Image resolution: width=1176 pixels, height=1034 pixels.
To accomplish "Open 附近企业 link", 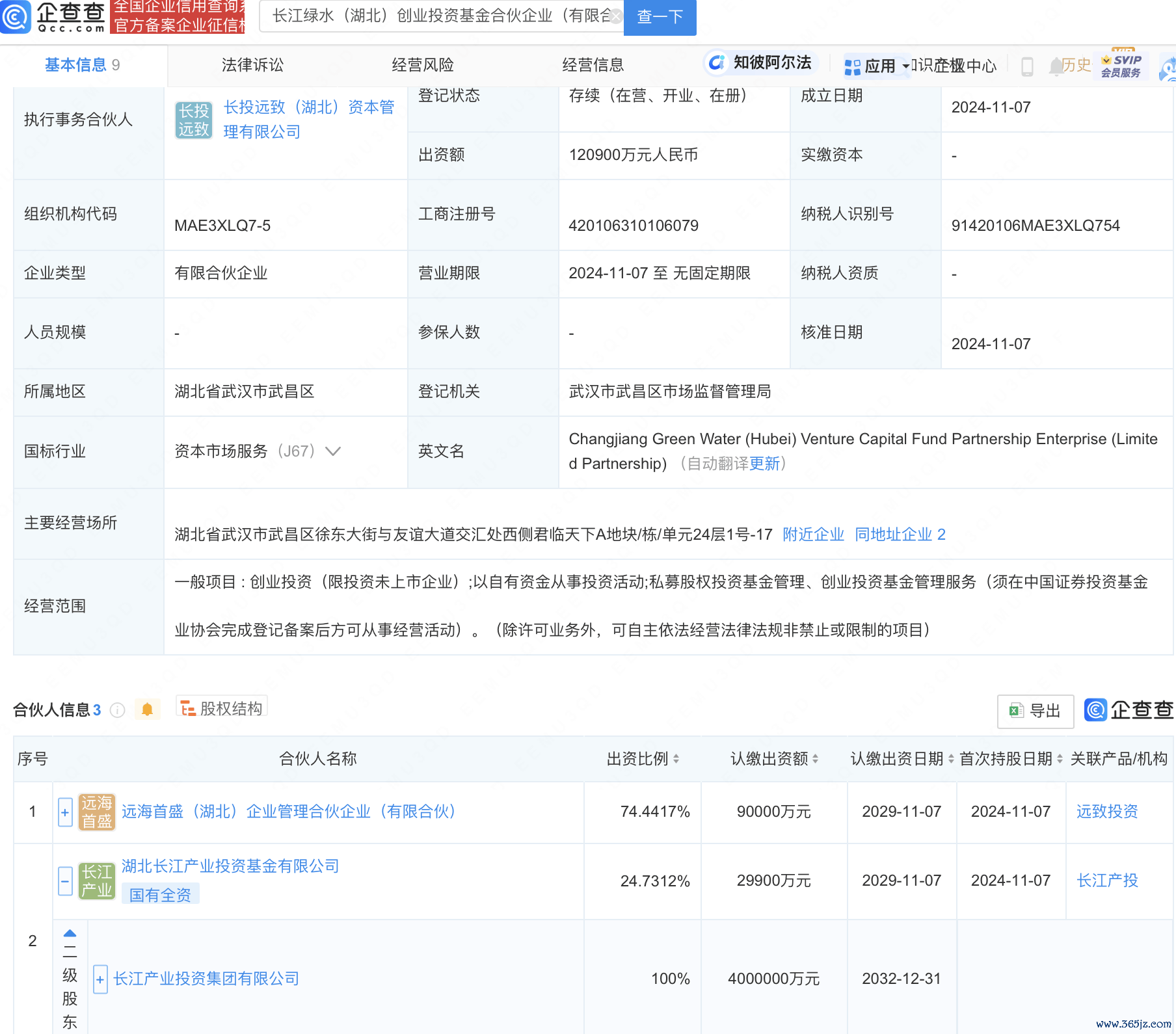I will pyautogui.click(x=813, y=535).
